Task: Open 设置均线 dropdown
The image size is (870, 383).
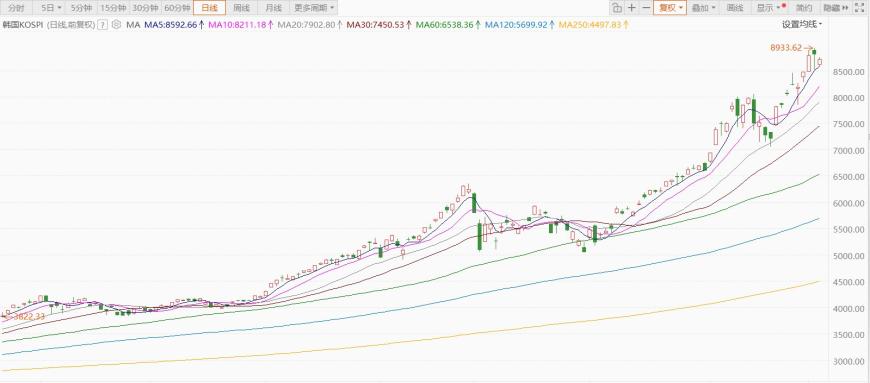Action: tap(802, 24)
